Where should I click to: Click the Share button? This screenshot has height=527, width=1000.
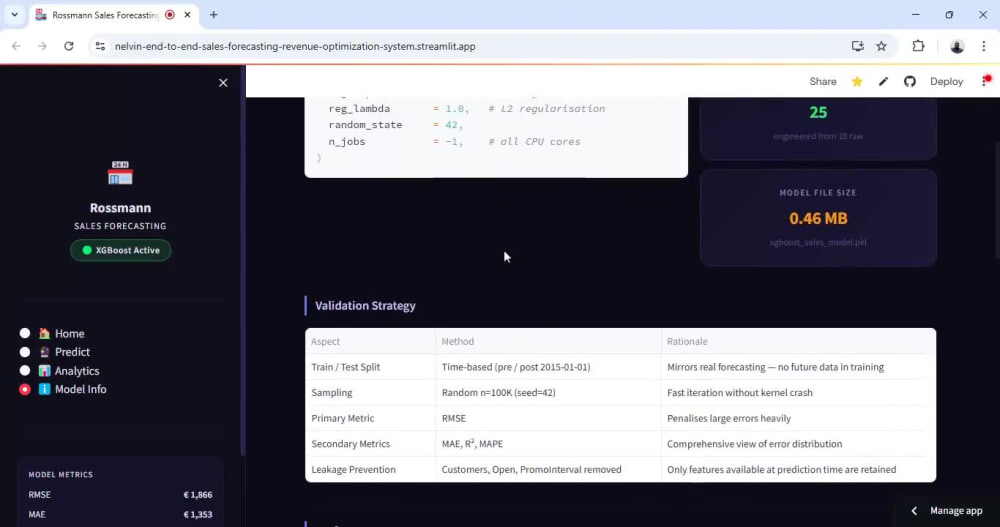click(x=823, y=82)
